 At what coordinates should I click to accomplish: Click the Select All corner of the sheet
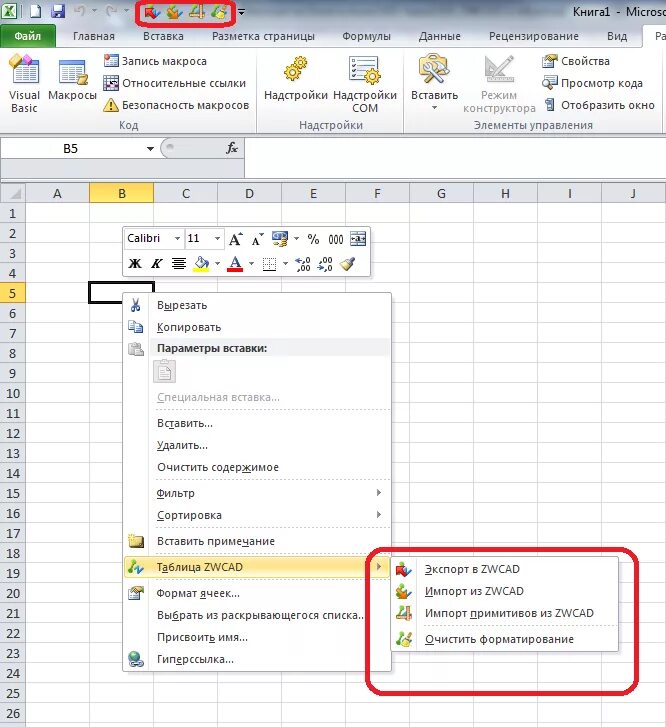pos(13,193)
